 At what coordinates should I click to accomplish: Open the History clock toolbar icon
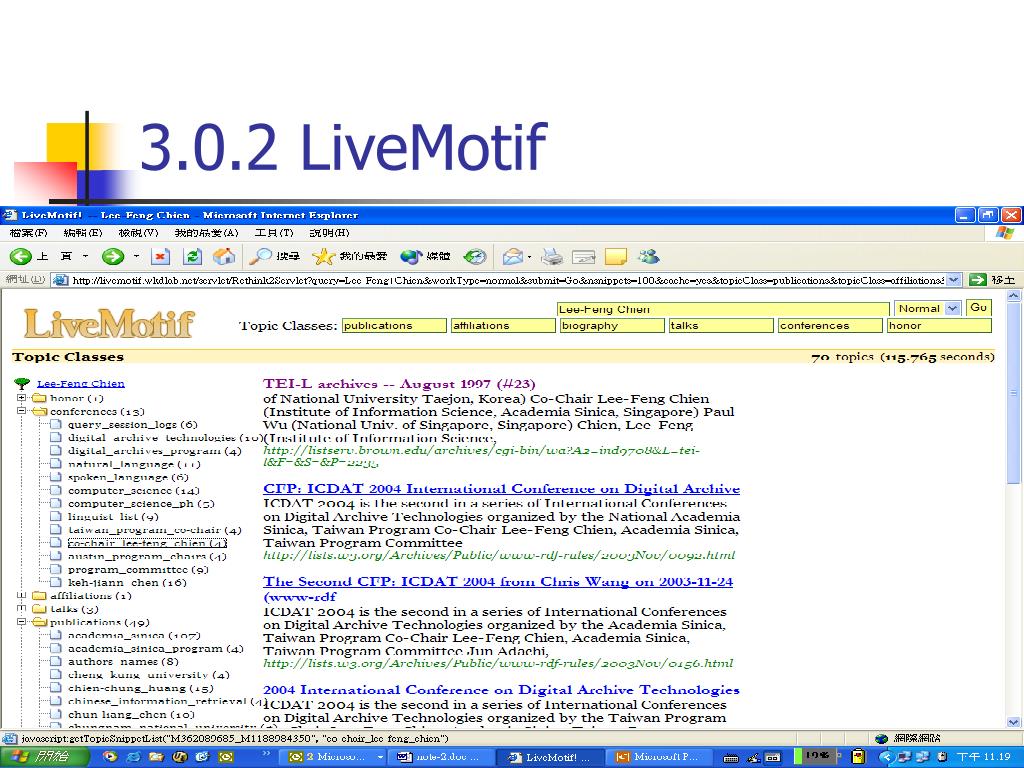(x=475, y=257)
